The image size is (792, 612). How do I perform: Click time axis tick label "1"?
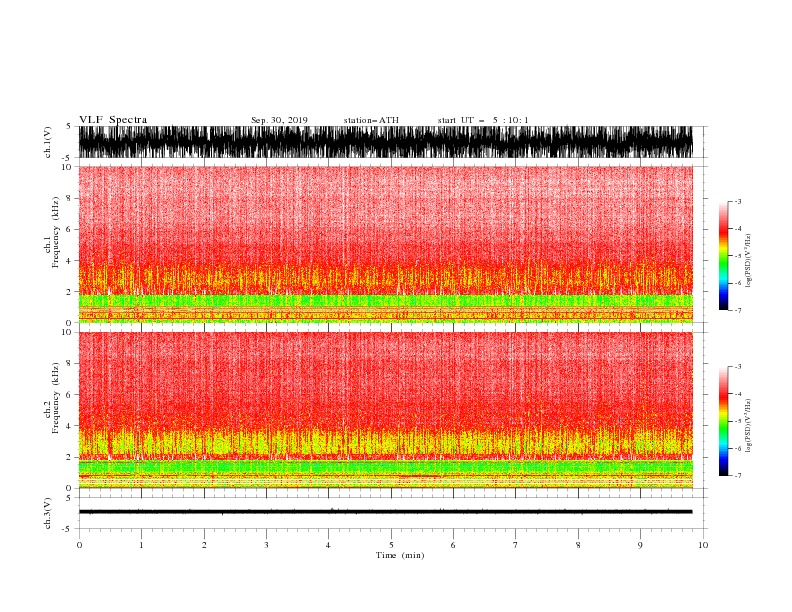pos(141,545)
